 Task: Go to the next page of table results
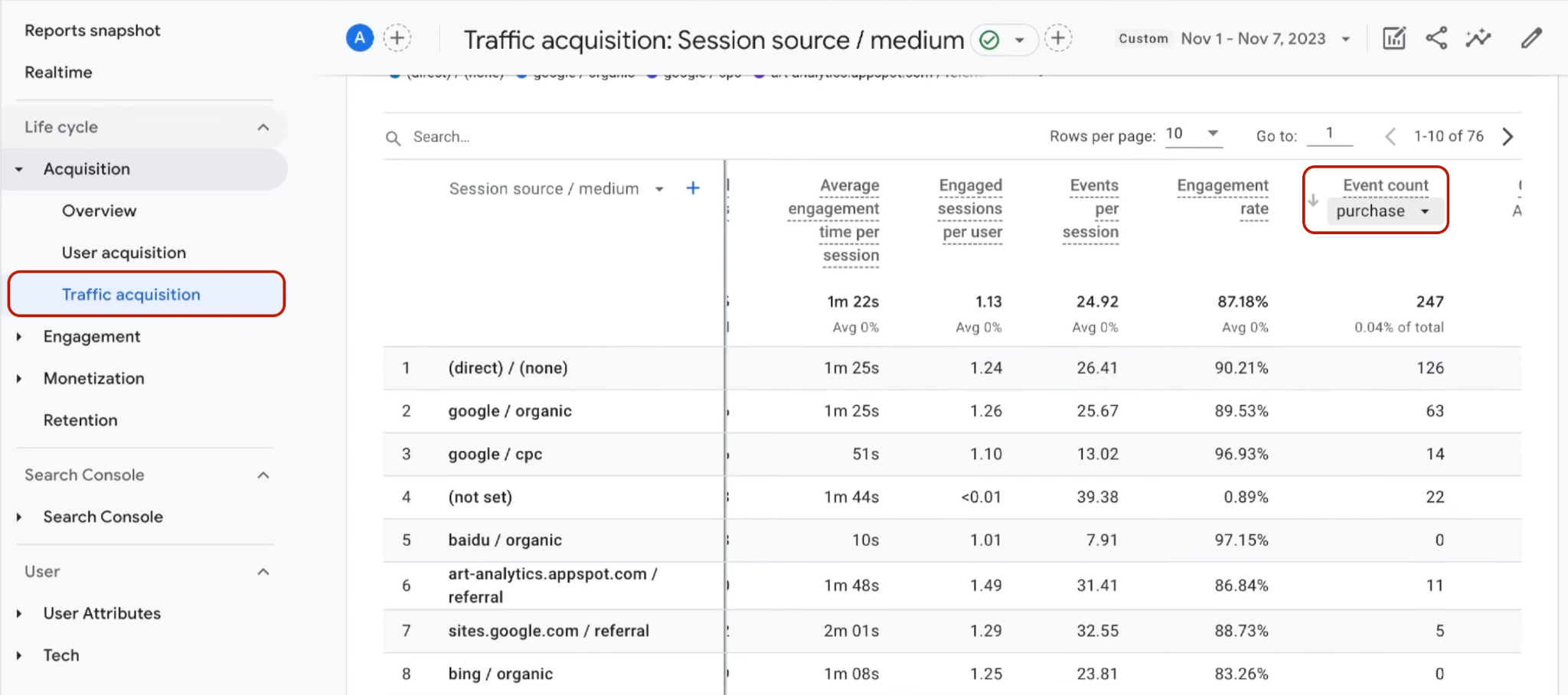1508,136
